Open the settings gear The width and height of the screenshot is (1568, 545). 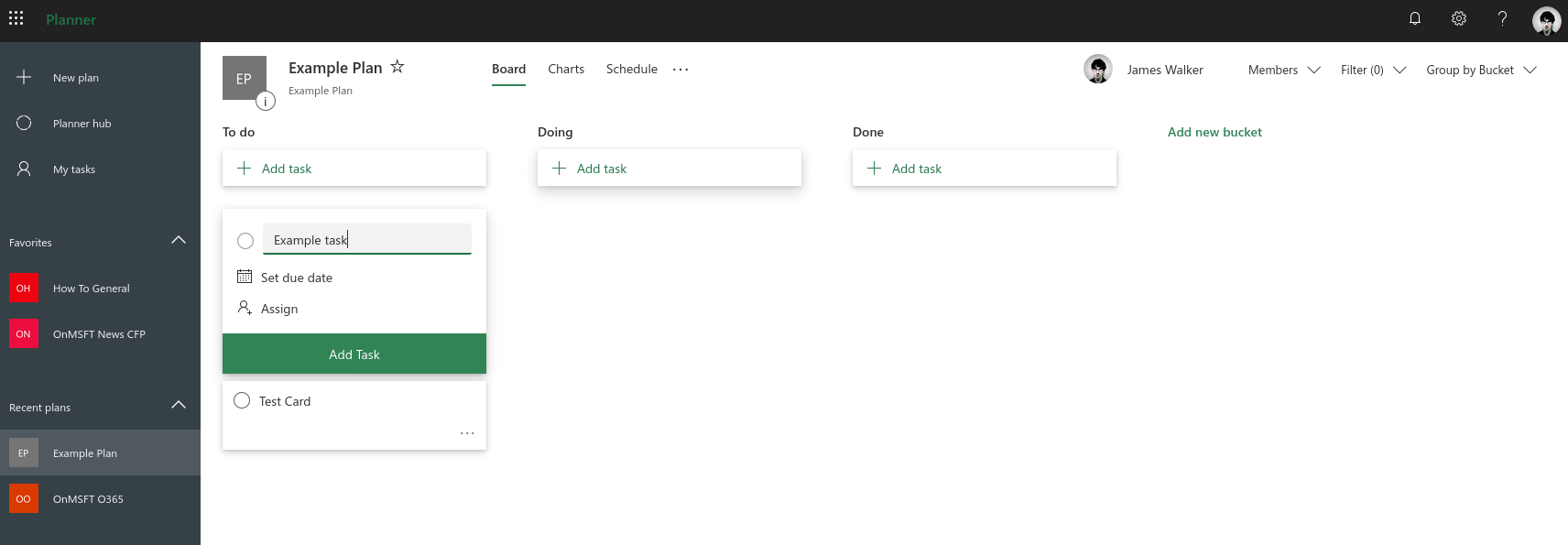[1459, 18]
